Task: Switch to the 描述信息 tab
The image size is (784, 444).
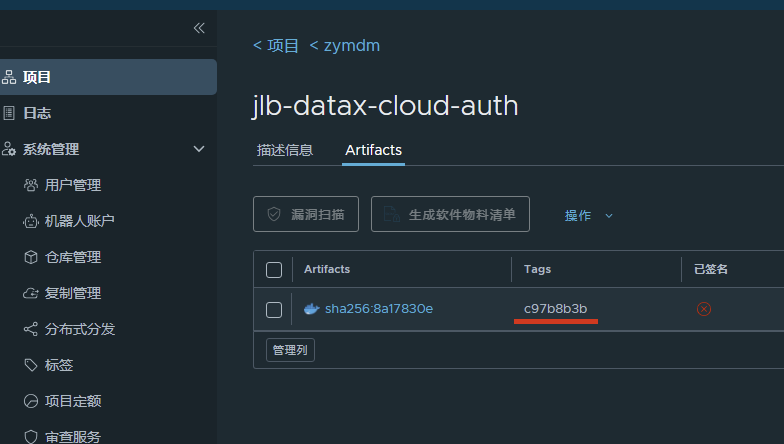Action: tap(285, 150)
